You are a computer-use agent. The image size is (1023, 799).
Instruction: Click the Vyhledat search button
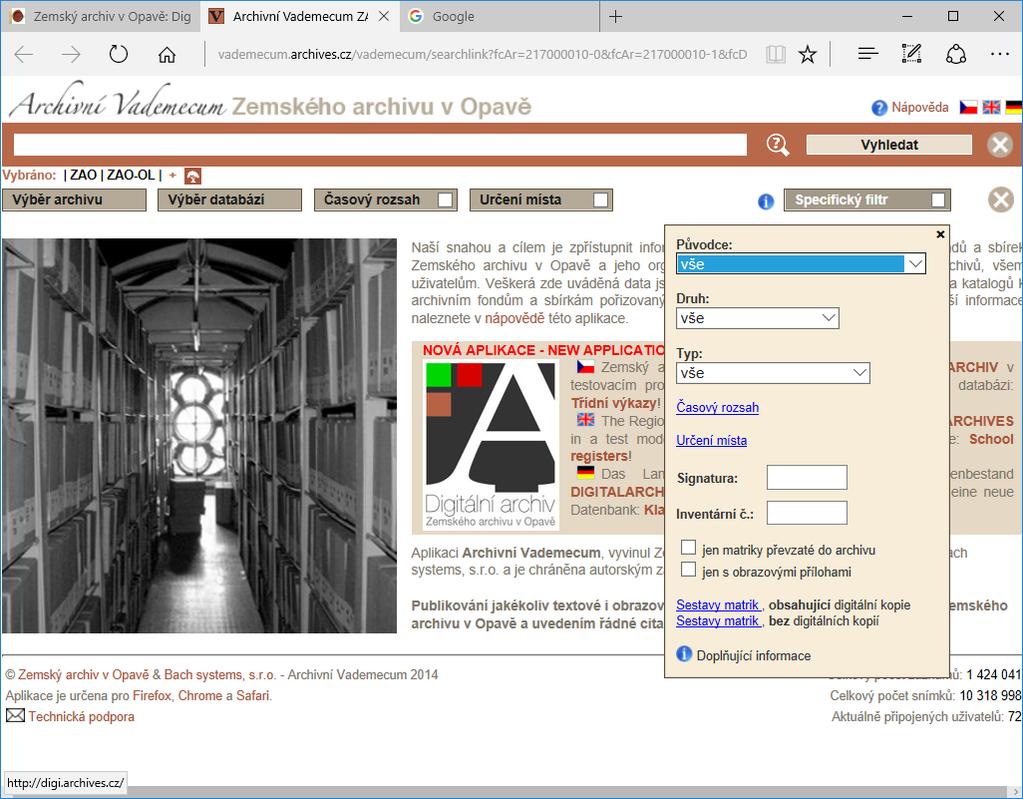pyautogui.click(x=889, y=145)
